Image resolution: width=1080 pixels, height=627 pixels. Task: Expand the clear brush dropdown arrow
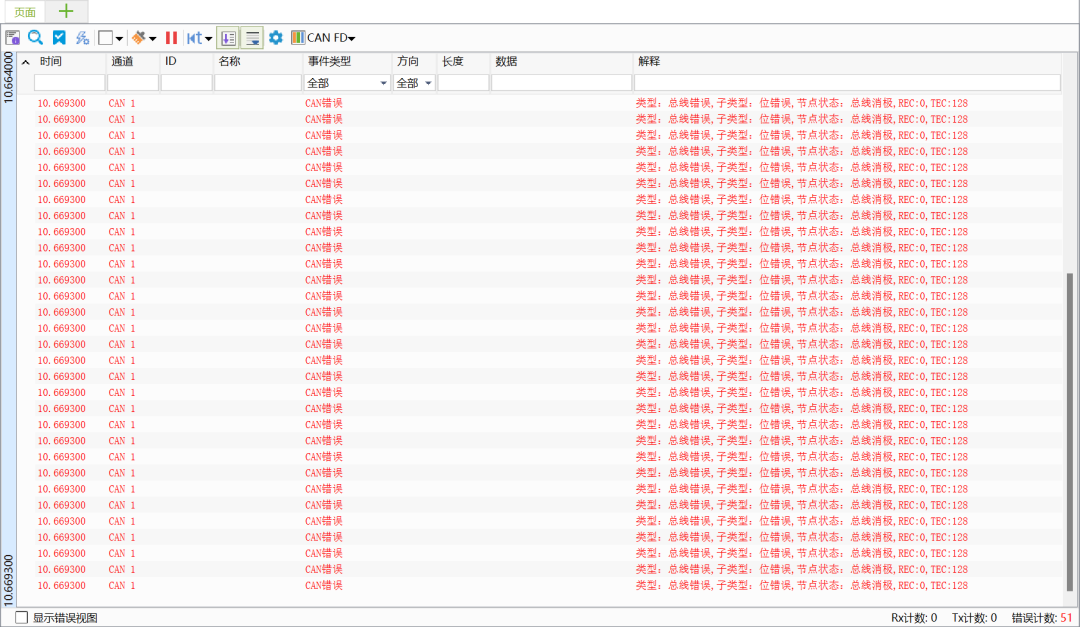[152, 39]
